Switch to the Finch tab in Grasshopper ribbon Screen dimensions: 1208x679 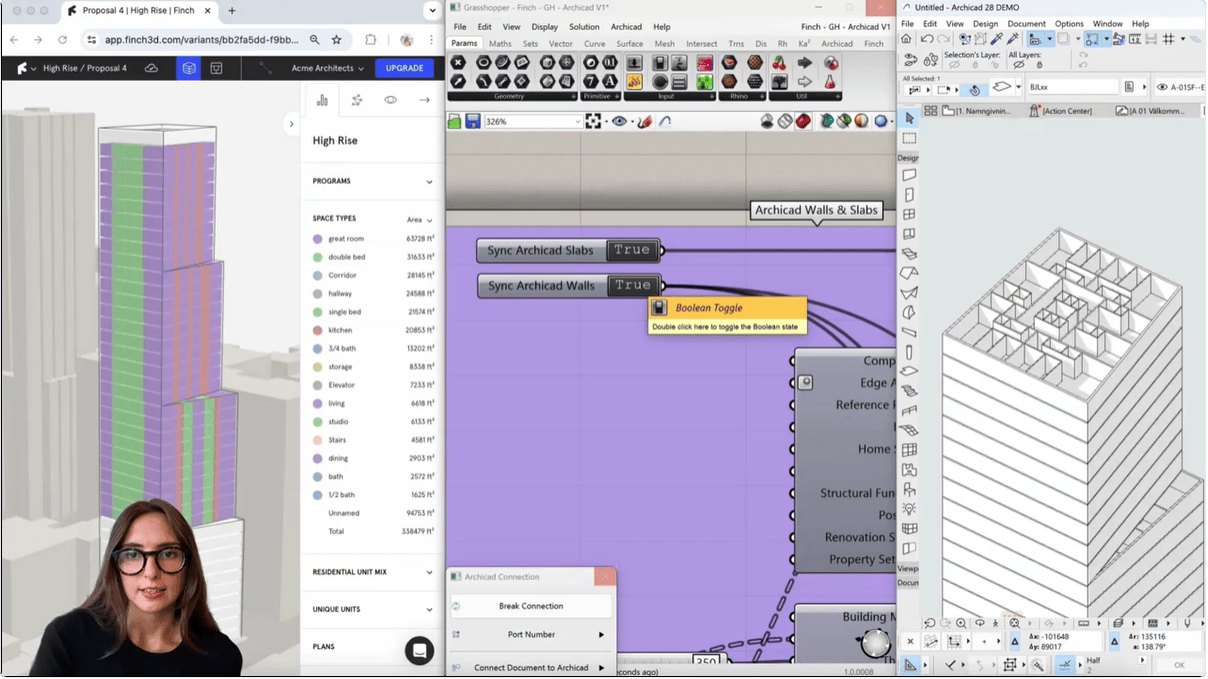(x=874, y=44)
